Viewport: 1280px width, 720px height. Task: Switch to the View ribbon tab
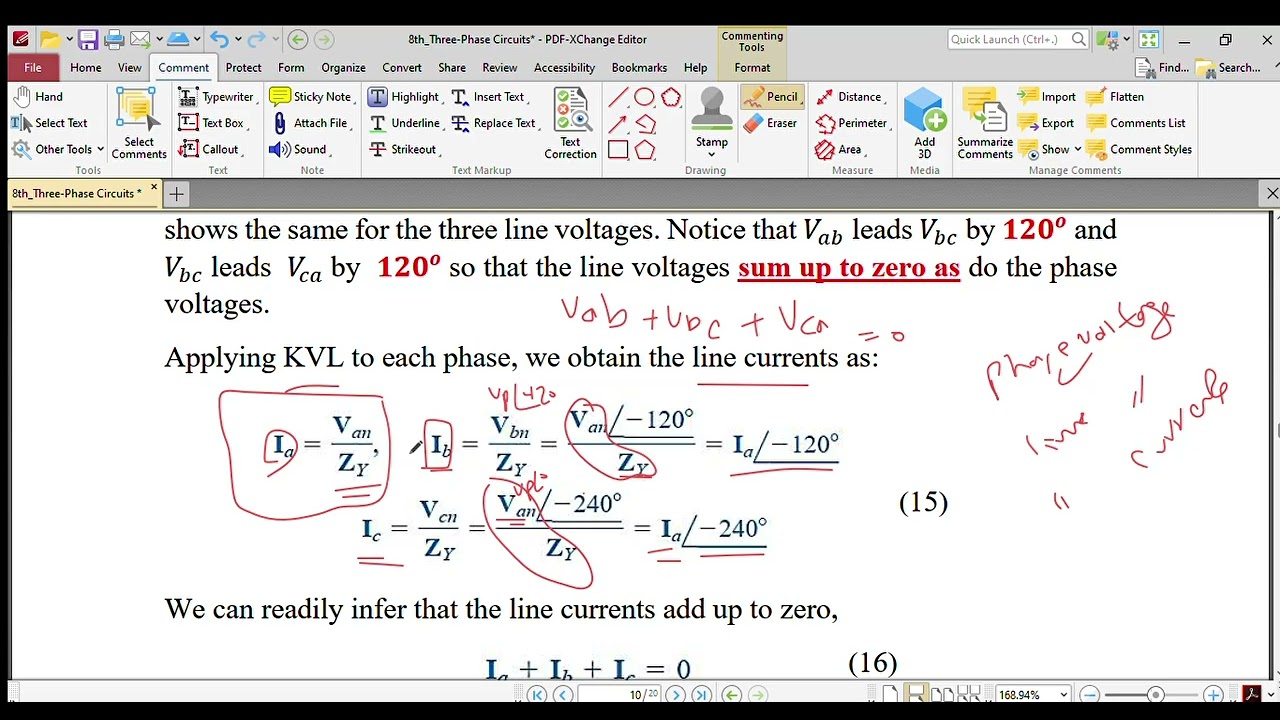point(129,67)
